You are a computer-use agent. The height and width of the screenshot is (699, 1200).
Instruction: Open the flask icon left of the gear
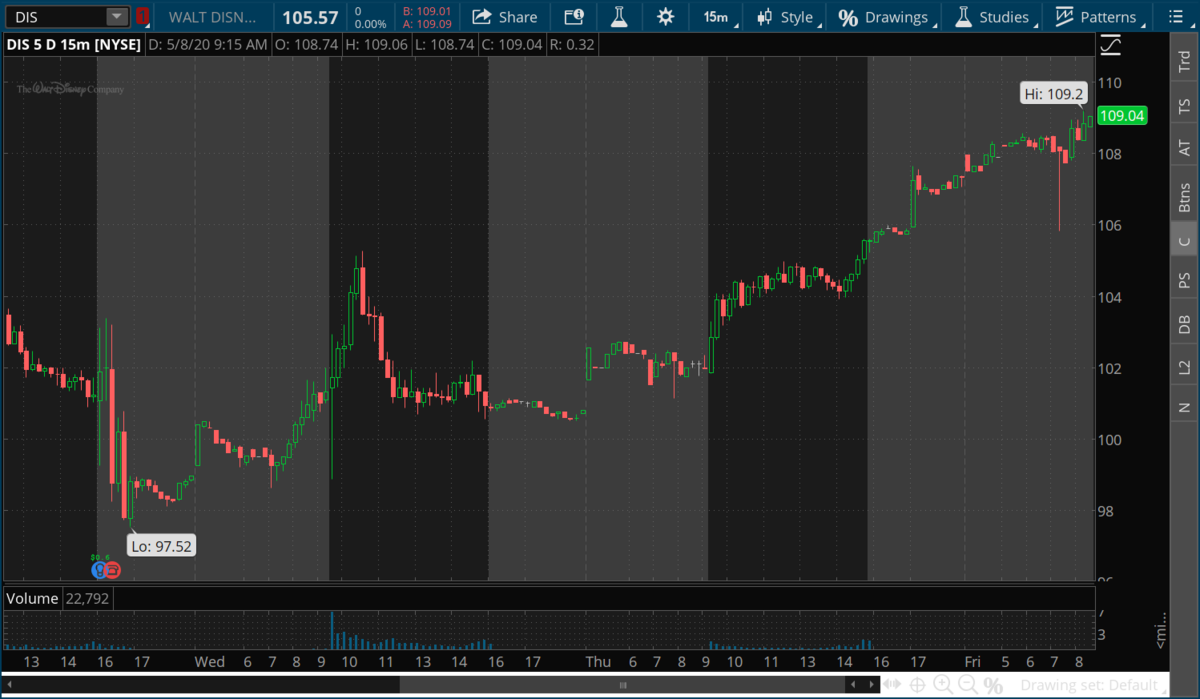(619, 17)
